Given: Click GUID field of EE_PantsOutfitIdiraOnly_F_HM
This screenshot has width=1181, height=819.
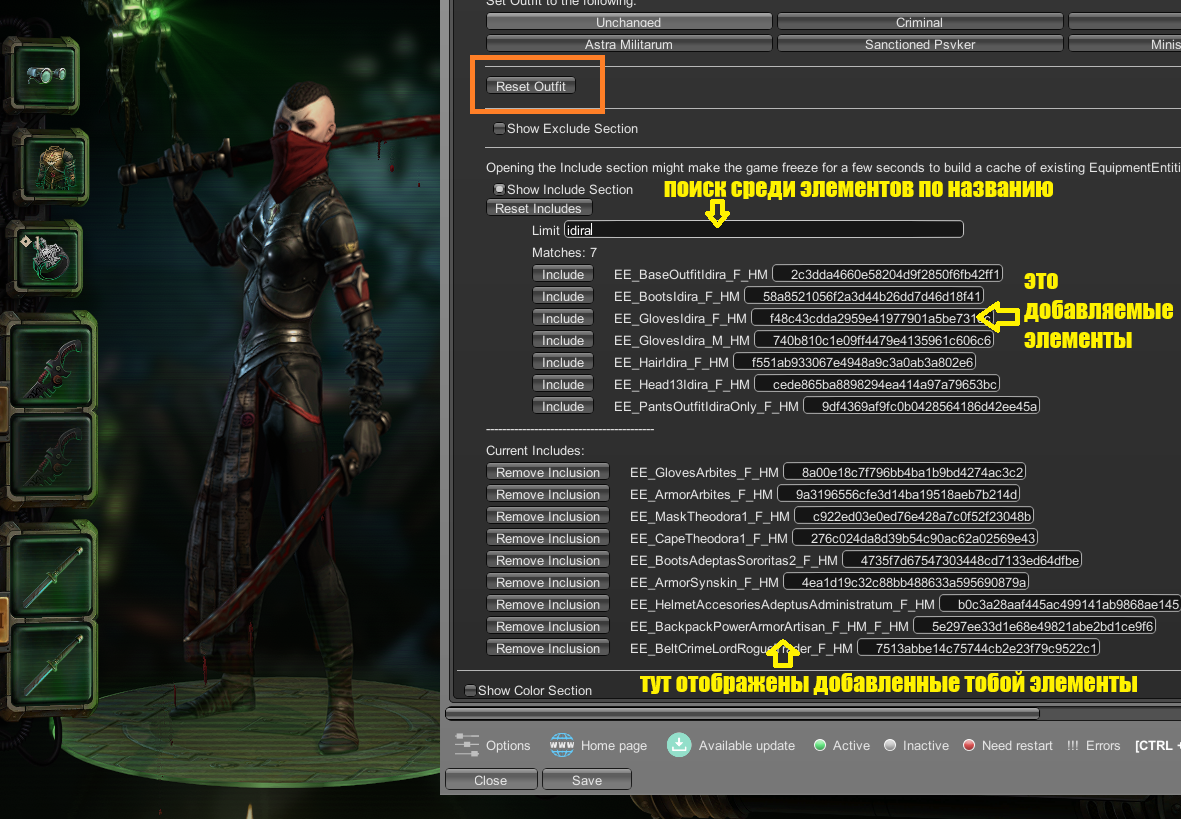Looking at the screenshot, I should (x=921, y=406).
